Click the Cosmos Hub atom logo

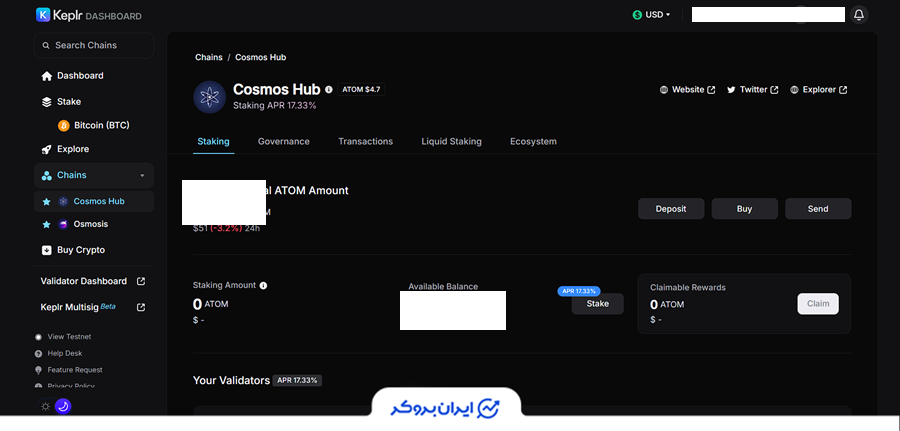tap(209, 97)
